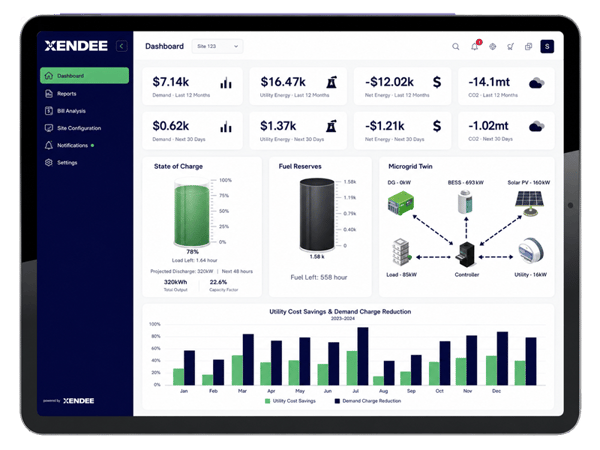Click the Reports chart icon
This screenshot has height=450, width=600.
click(49, 93)
